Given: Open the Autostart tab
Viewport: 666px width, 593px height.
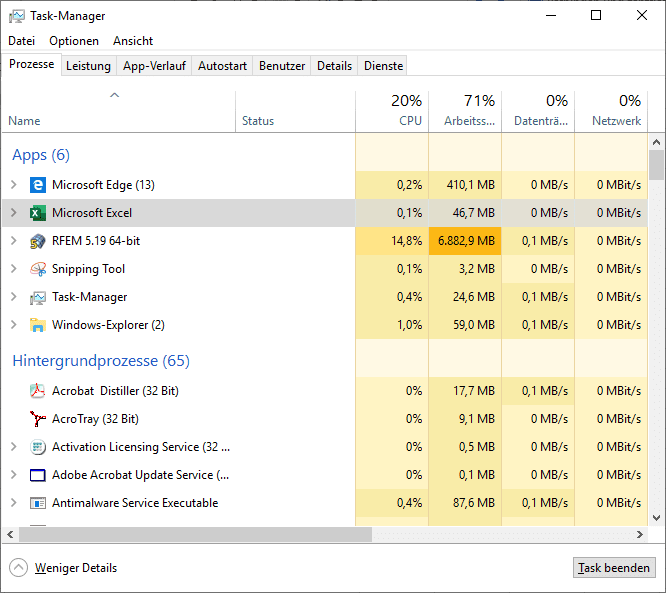Looking at the screenshot, I should point(222,66).
